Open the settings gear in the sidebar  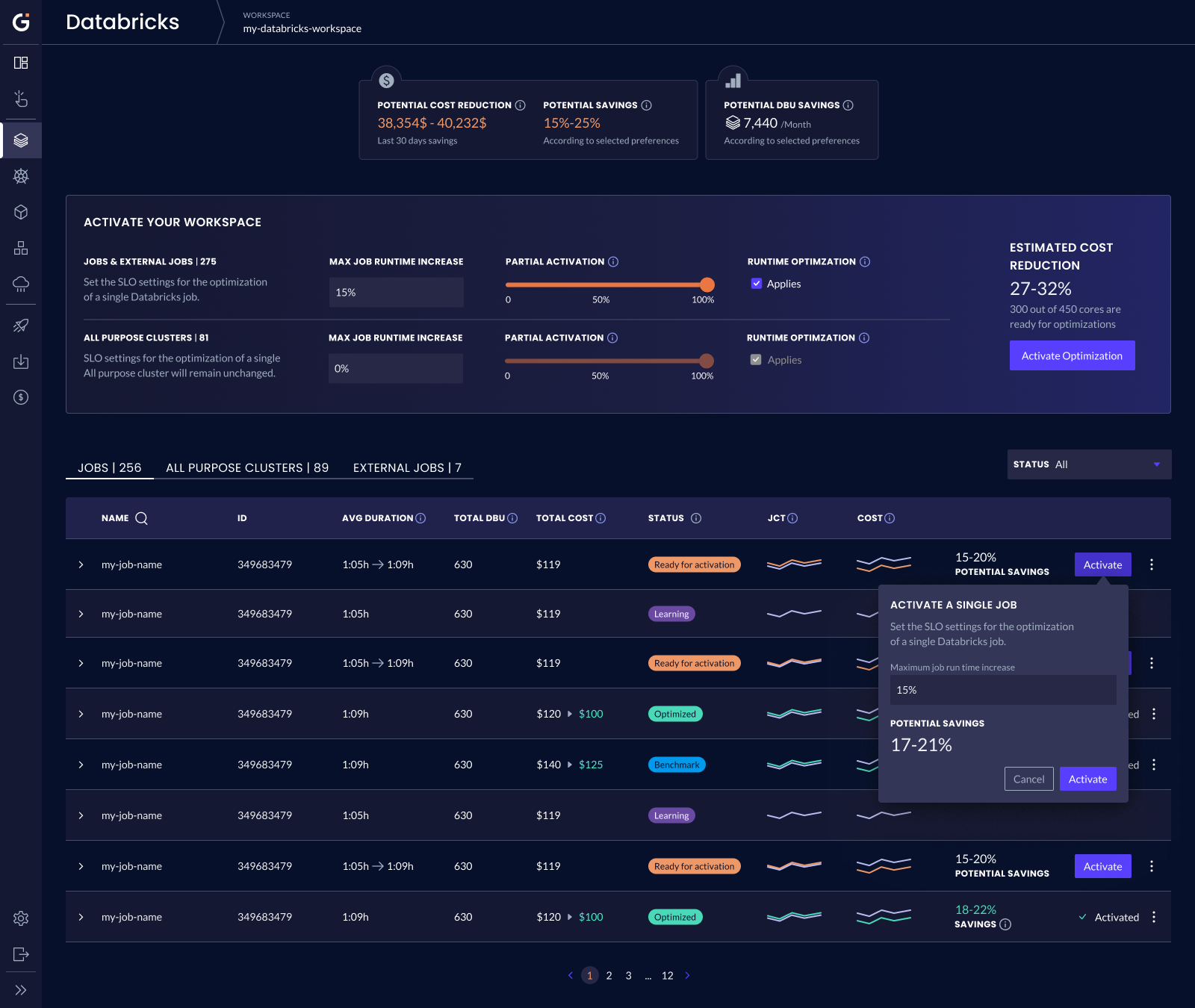click(x=21, y=918)
